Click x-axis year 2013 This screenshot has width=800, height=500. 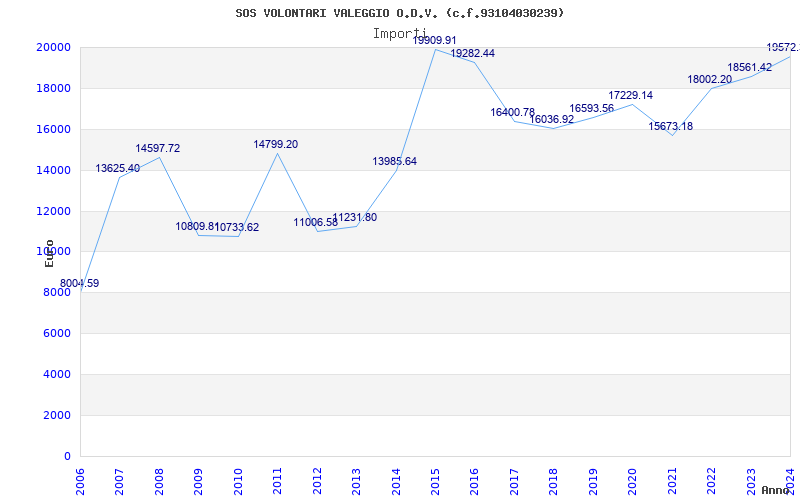[x=356, y=482]
